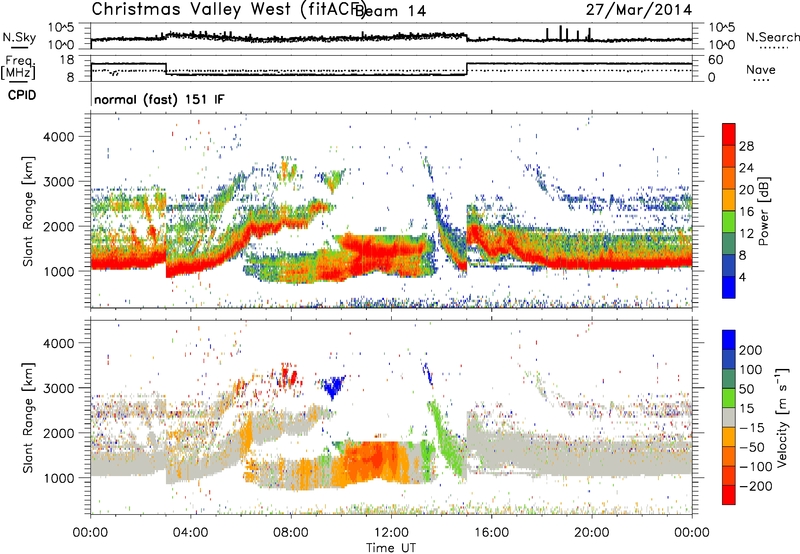Click the "08:00" time axis tick label
The width and height of the screenshot is (800, 554).
click(291, 533)
